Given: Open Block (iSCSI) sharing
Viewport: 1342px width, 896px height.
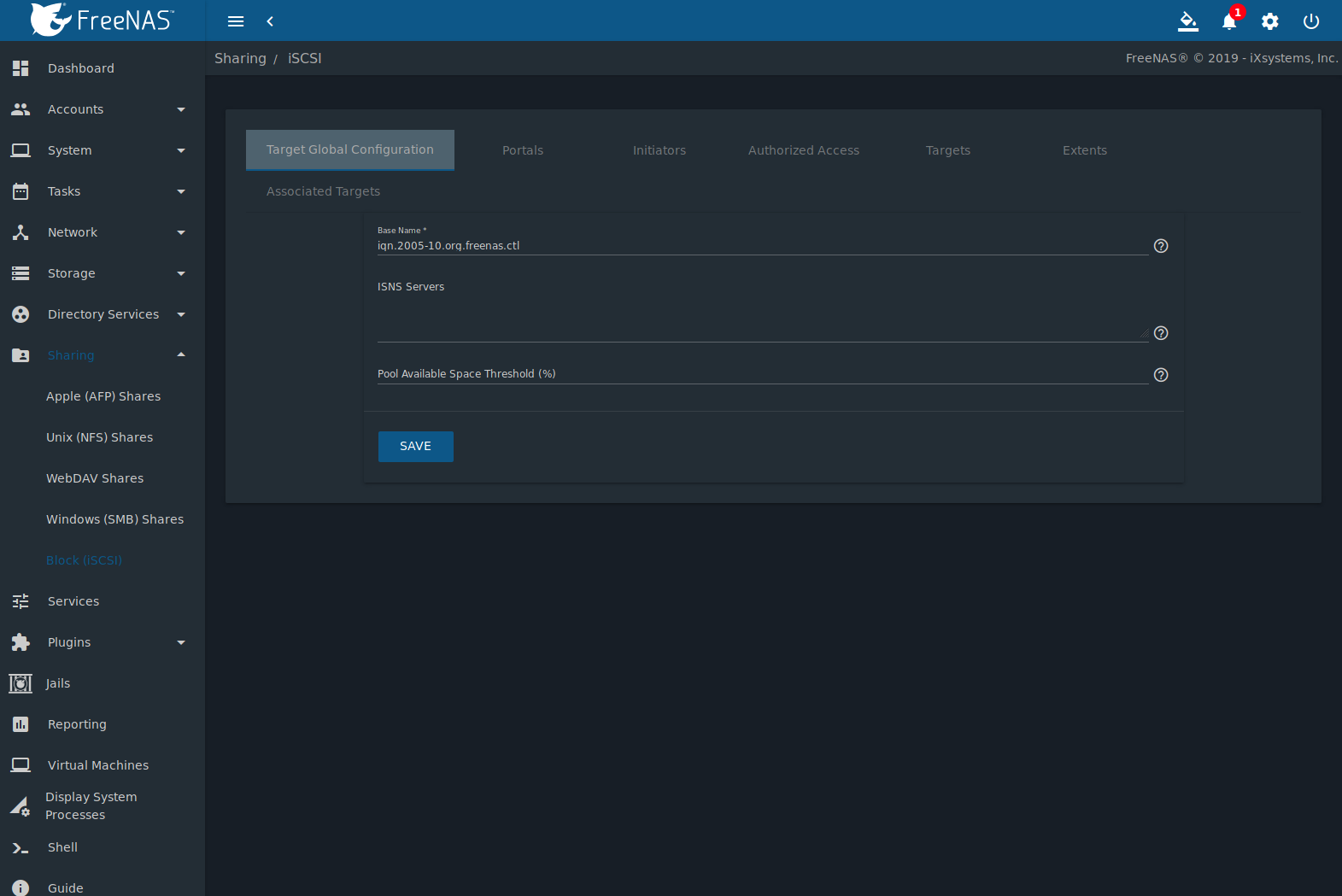Looking at the screenshot, I should (x=84, y=560).
